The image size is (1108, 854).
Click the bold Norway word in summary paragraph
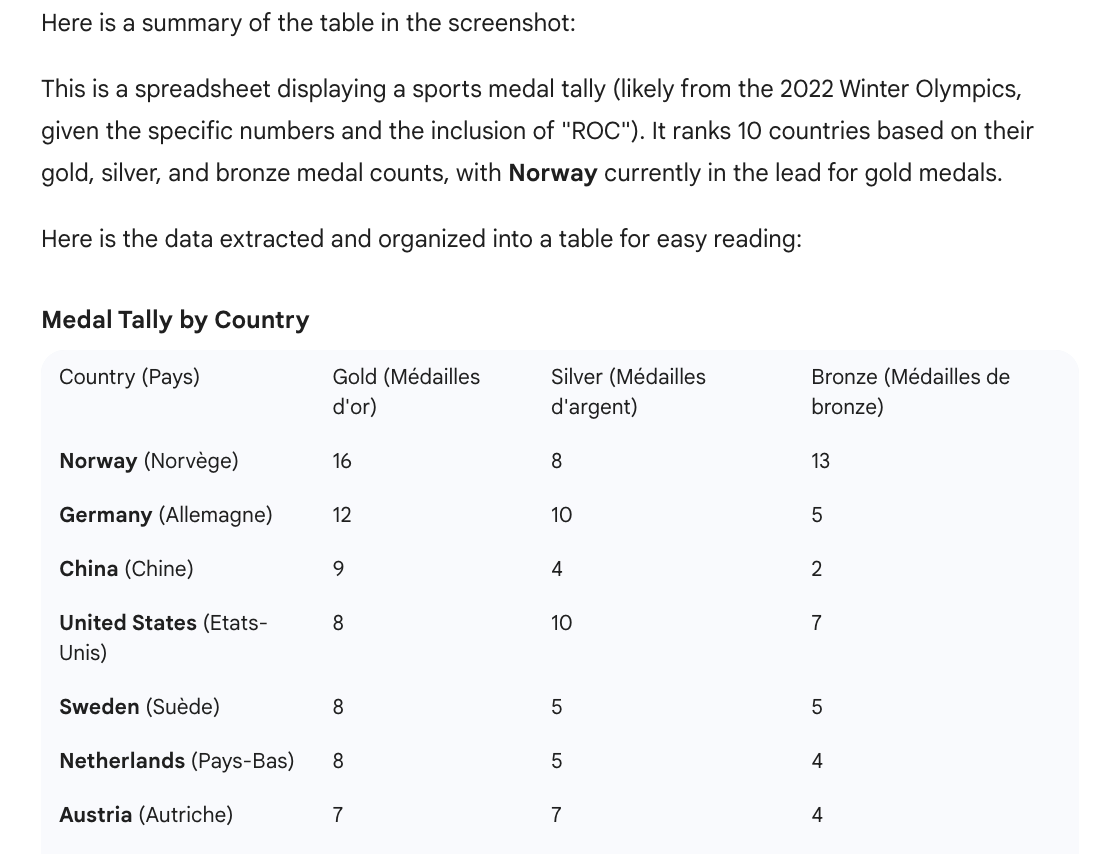[552, 173]
